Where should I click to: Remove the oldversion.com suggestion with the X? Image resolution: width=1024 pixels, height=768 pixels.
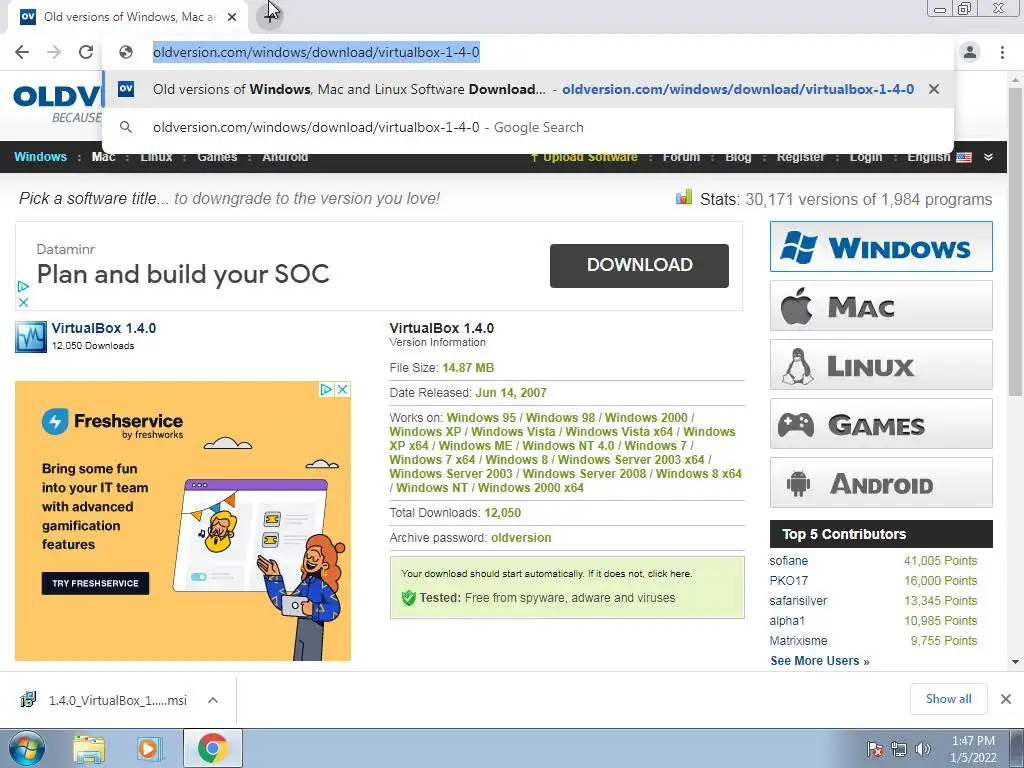coord(934,89)
